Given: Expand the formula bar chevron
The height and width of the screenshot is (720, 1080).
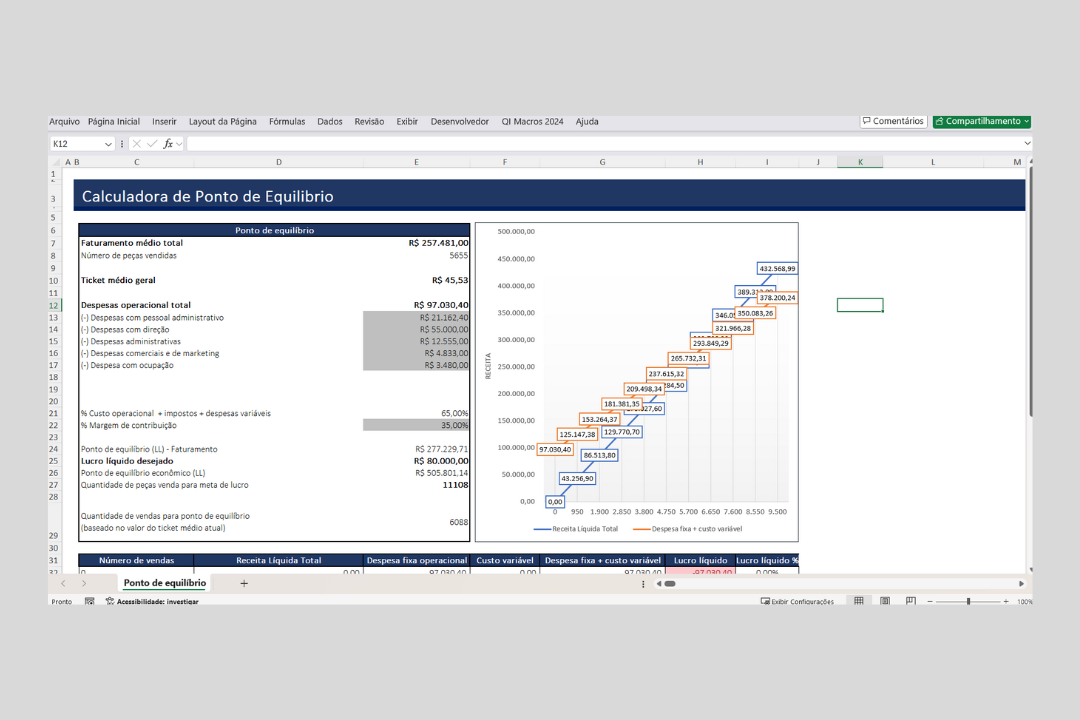Looking at the screenshot, I should [1027, 144].
